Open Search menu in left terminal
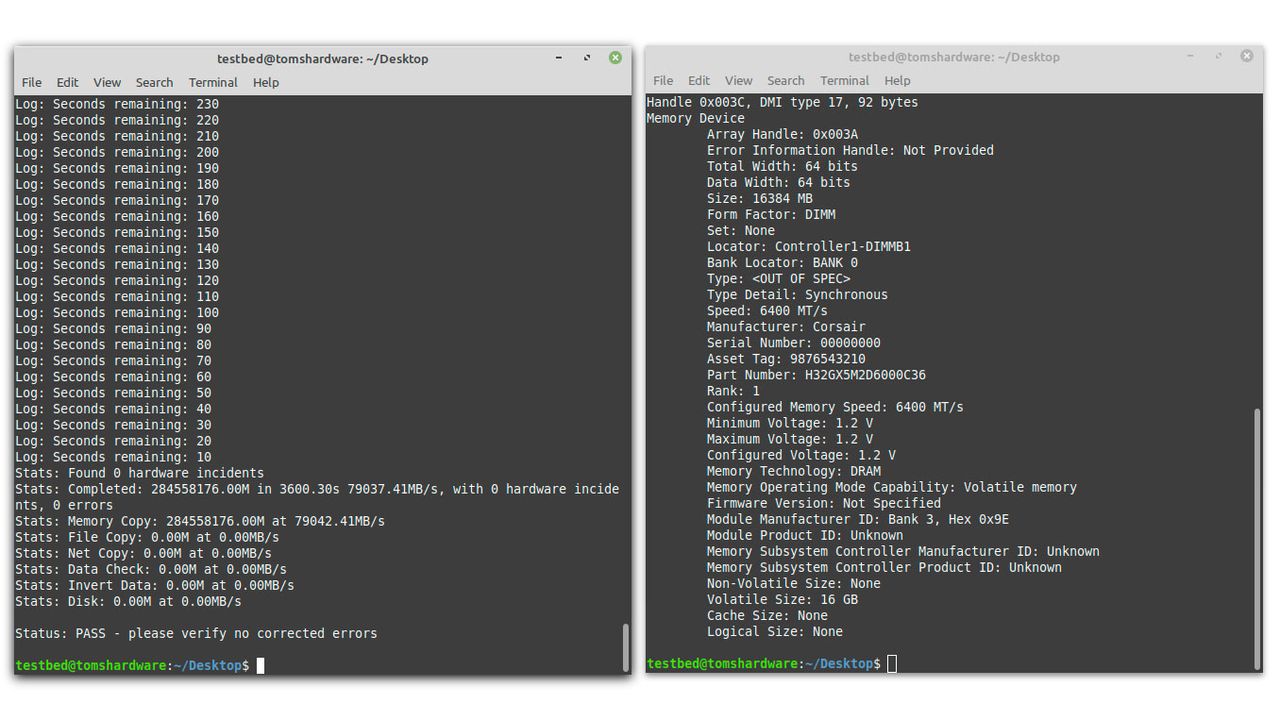This screenshot has width=1280, height=720. coord(154,82)
